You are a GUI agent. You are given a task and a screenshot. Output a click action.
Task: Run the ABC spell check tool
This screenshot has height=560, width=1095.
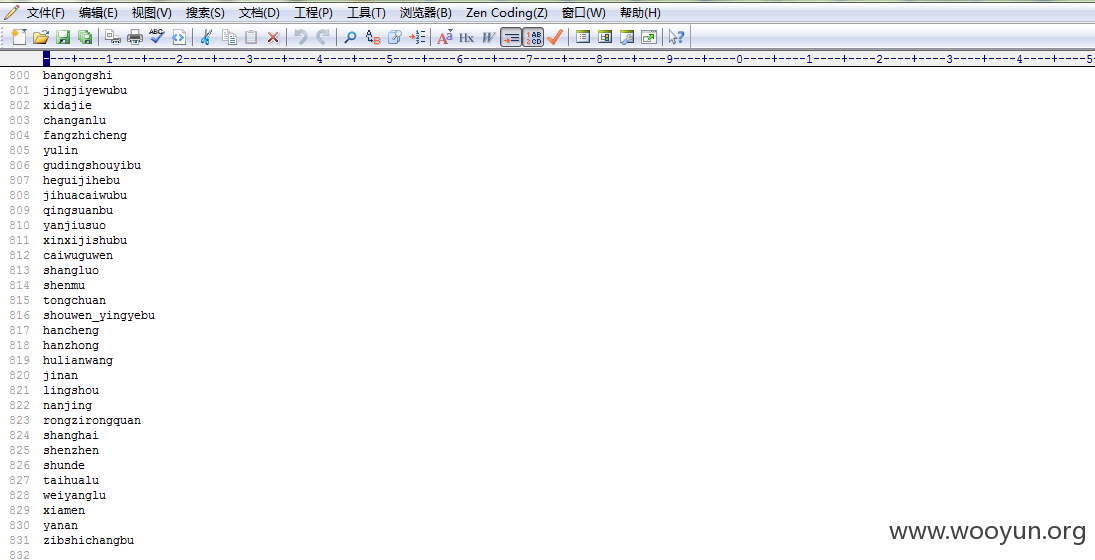(x=157, y=37)
